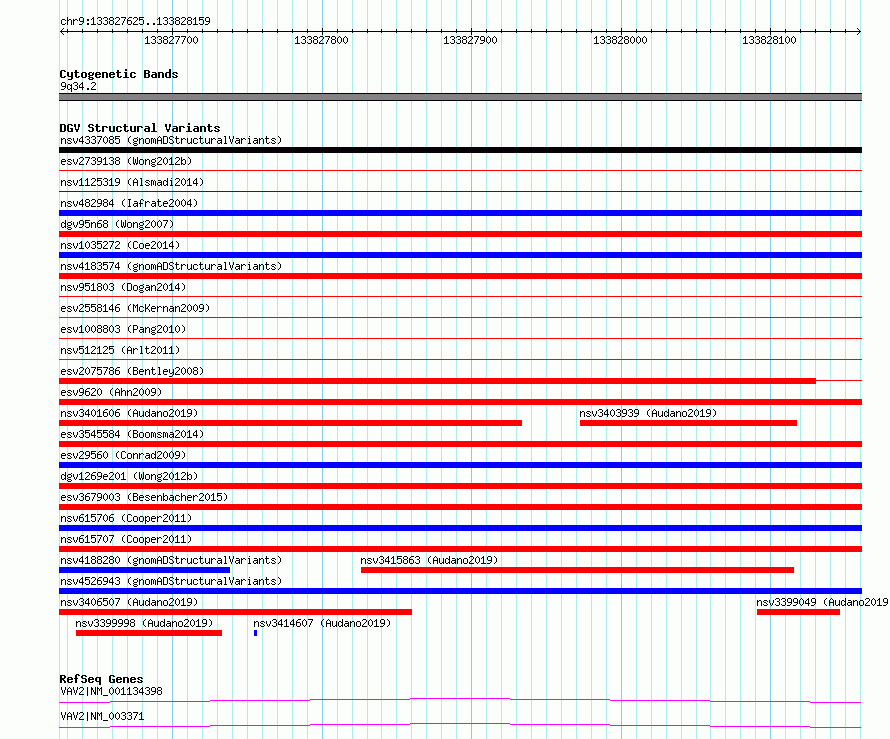Click the blue bar under nsv482984

(460, 213)
